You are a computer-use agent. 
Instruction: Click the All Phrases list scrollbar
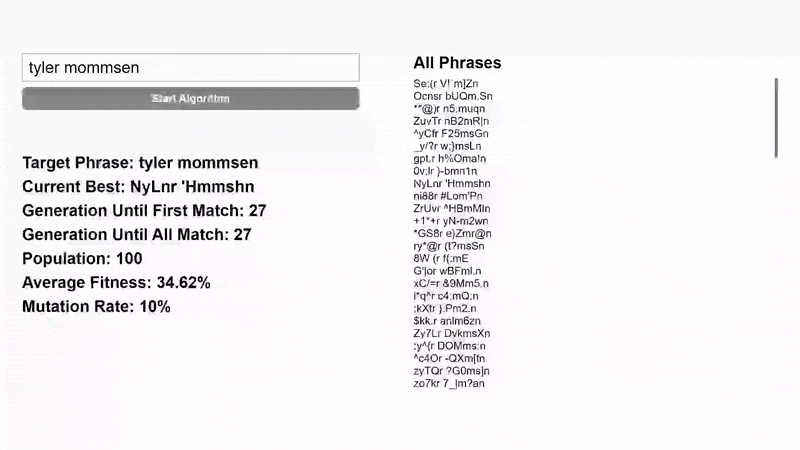pos(776,118)
